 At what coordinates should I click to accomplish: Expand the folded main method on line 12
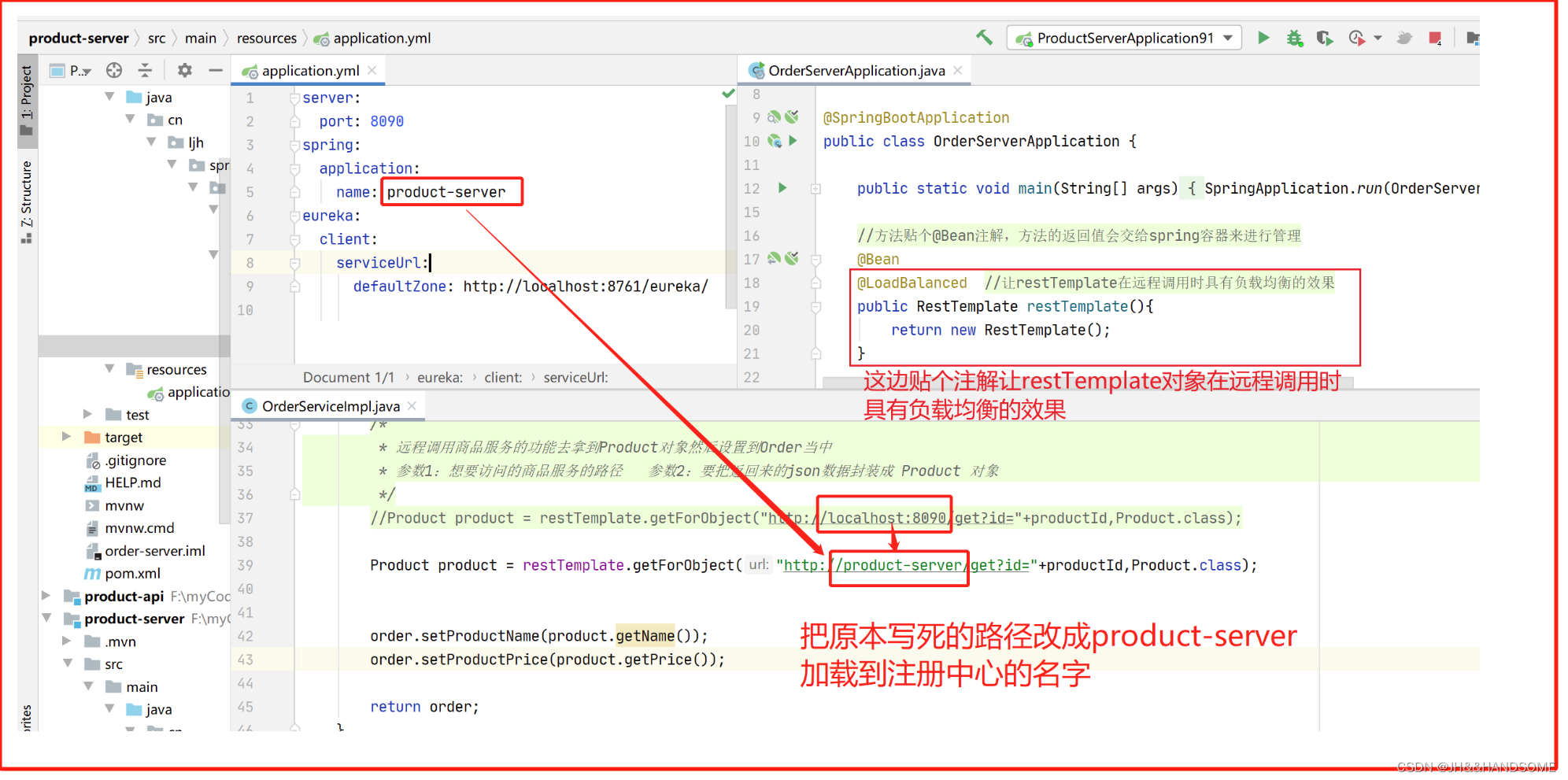point(816,189)
